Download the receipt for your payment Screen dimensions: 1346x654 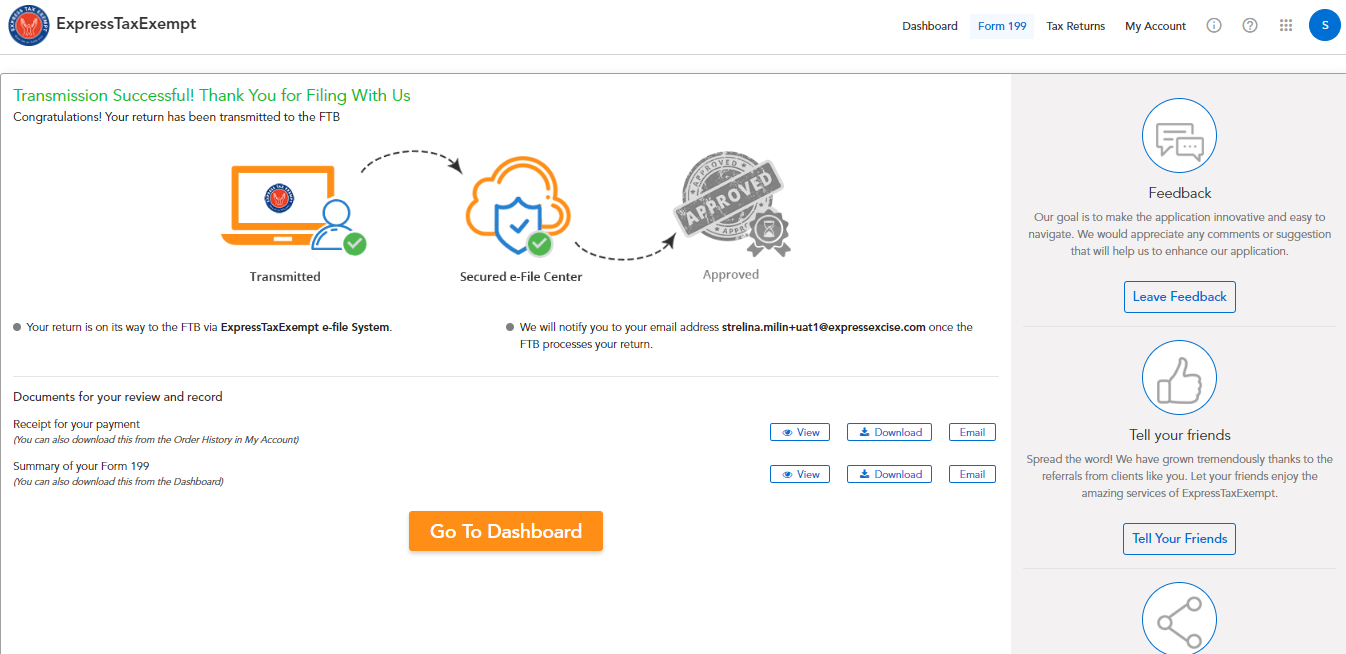coord(890,432)
